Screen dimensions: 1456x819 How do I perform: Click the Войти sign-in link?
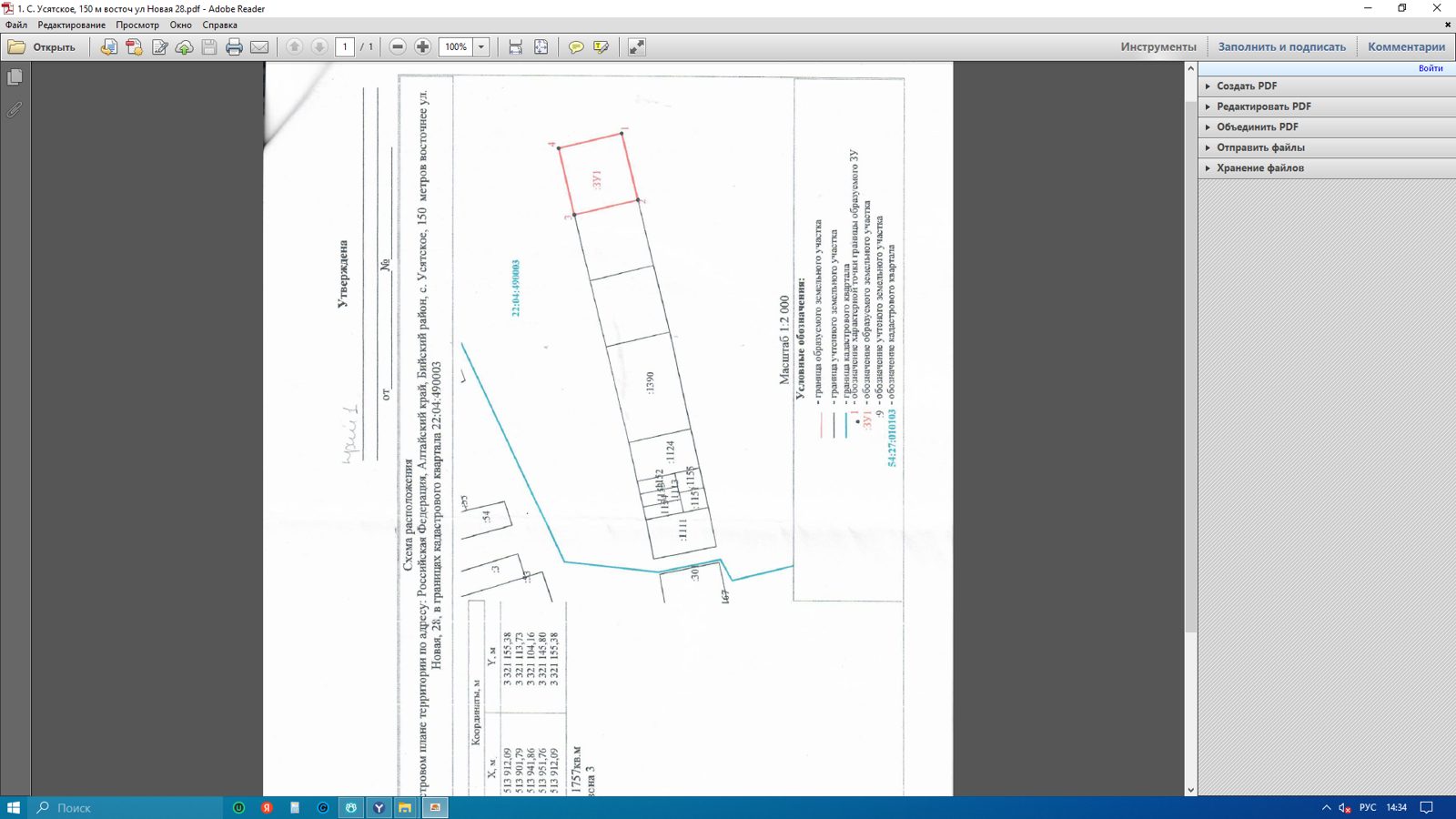click(1431, 68)
